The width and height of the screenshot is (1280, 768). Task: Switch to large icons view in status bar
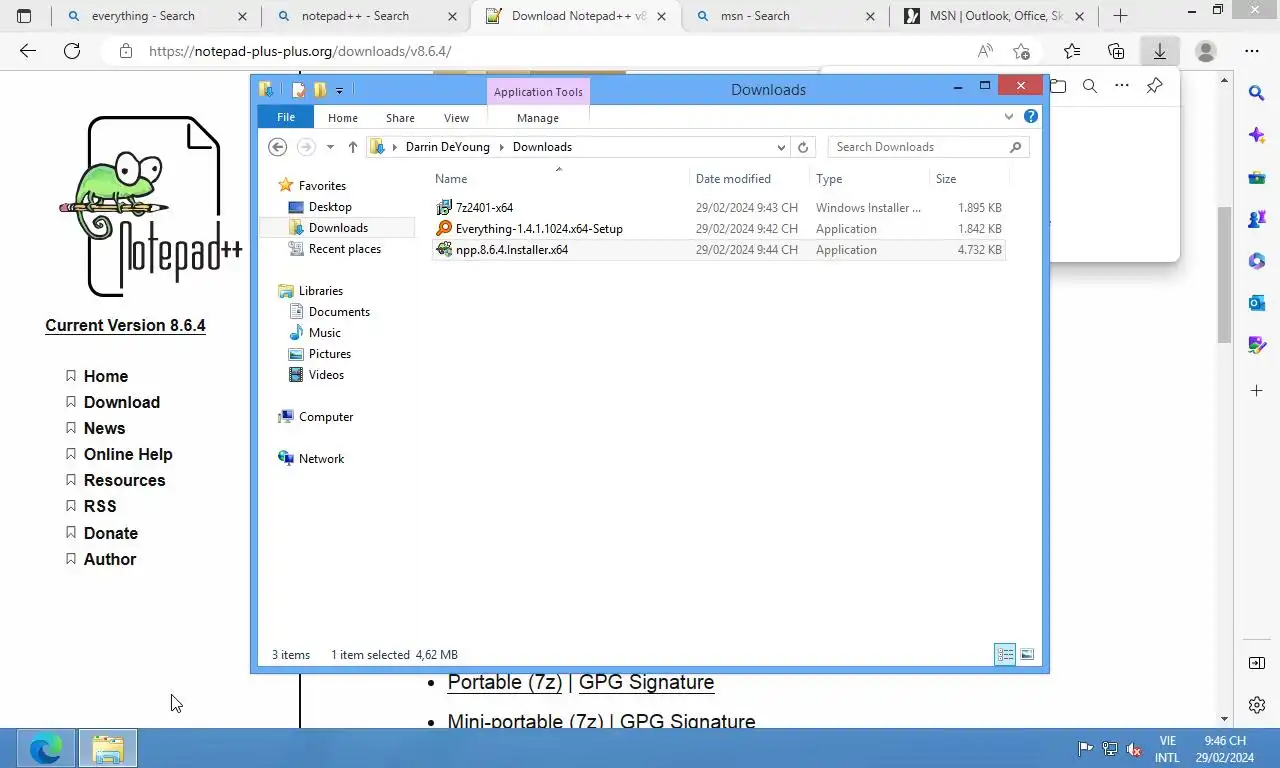click(x=1027, y=655)
